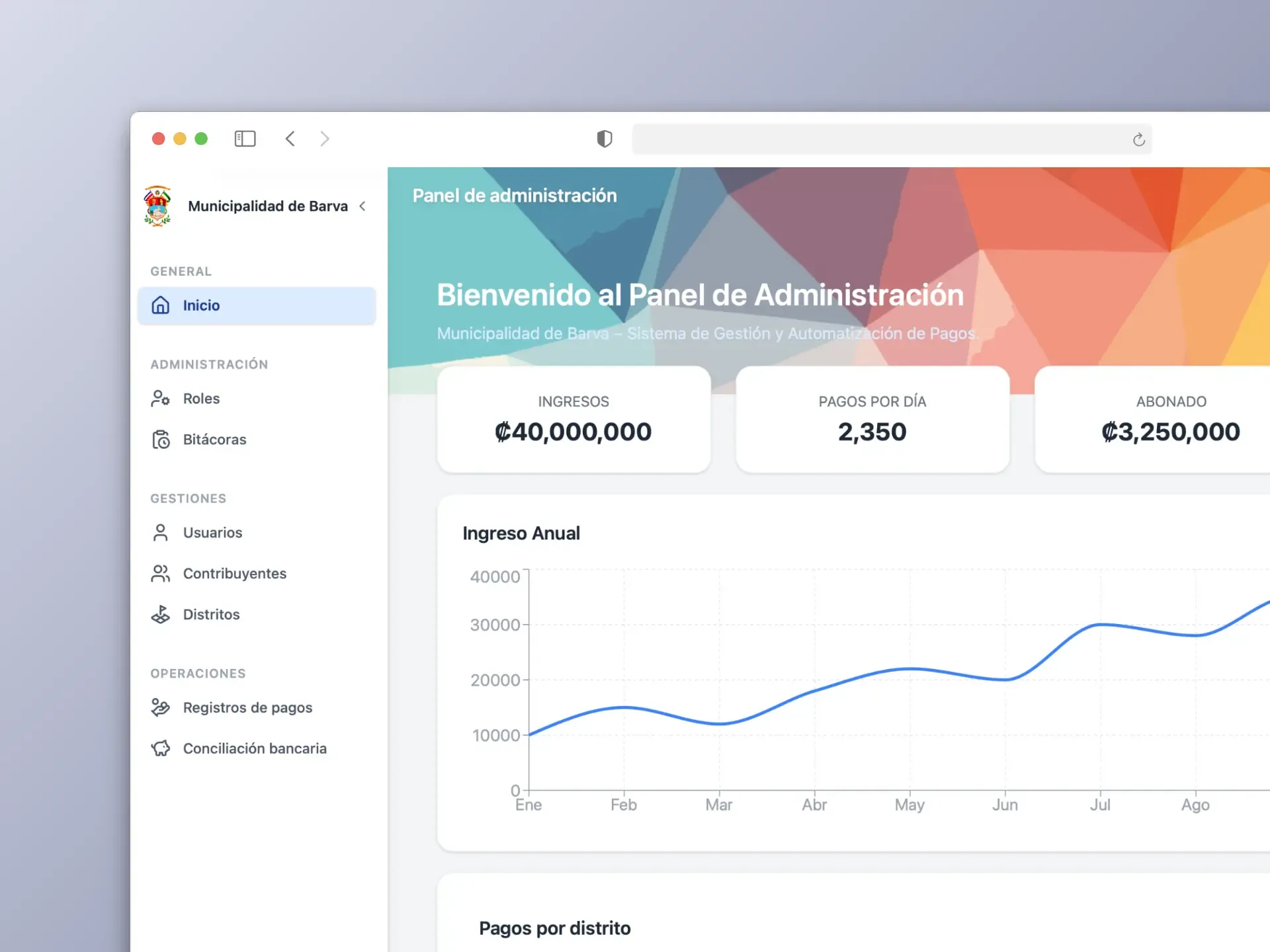Select the Contribuyentes people icon

click(x=160, y=573)
